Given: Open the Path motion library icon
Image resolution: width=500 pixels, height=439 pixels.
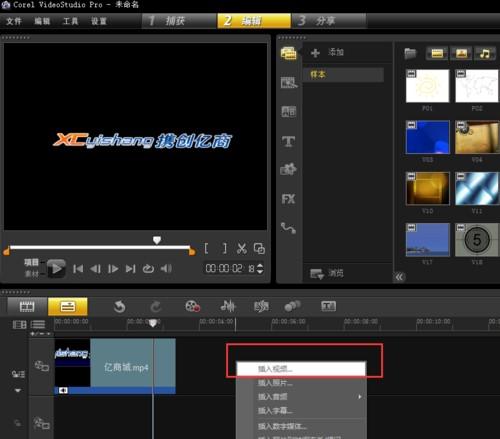Looking at the screenshot, I should tap(288, 228).
